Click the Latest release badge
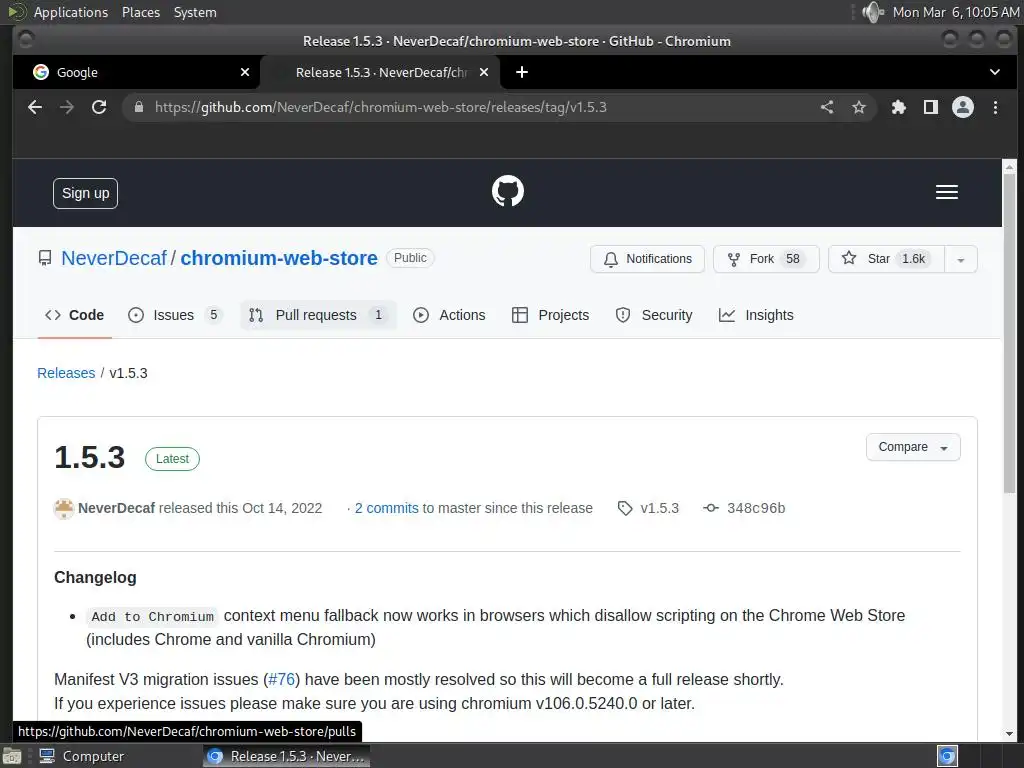The image size is (1024, 768). 172,458
